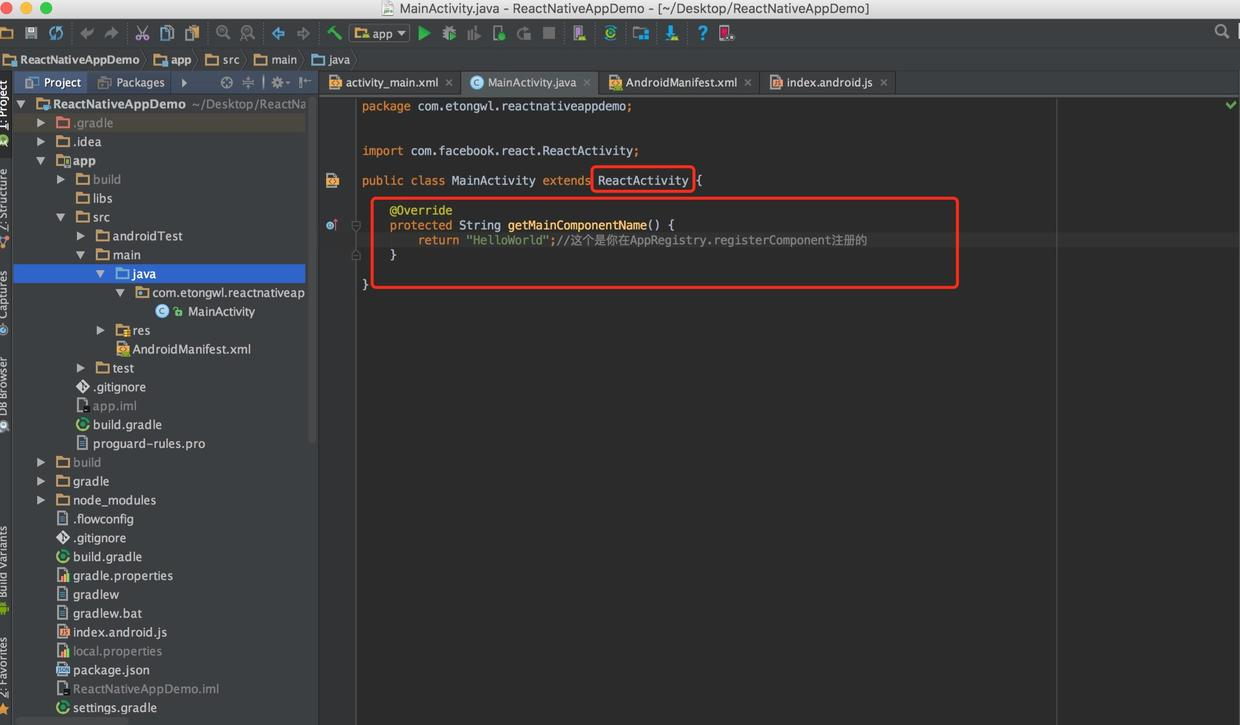The image size is (1240, 725).
Task: Click Attach debugger to Android process icon
Action: (x=499, y=33)
